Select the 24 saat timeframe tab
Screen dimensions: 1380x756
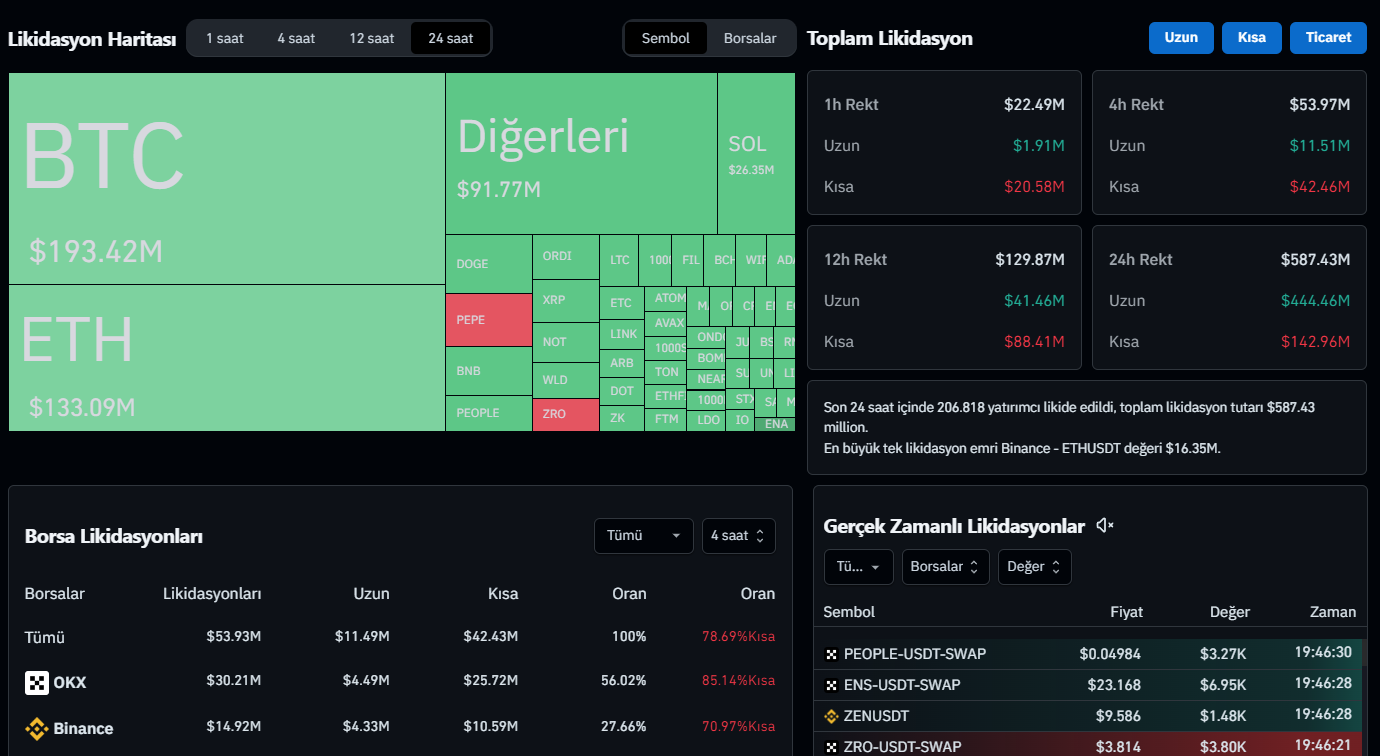pos(450,38)
